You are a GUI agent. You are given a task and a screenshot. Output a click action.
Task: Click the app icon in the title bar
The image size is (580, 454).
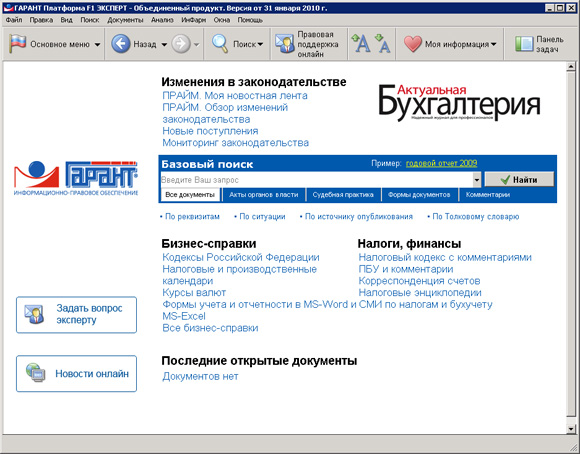(8, 8)
